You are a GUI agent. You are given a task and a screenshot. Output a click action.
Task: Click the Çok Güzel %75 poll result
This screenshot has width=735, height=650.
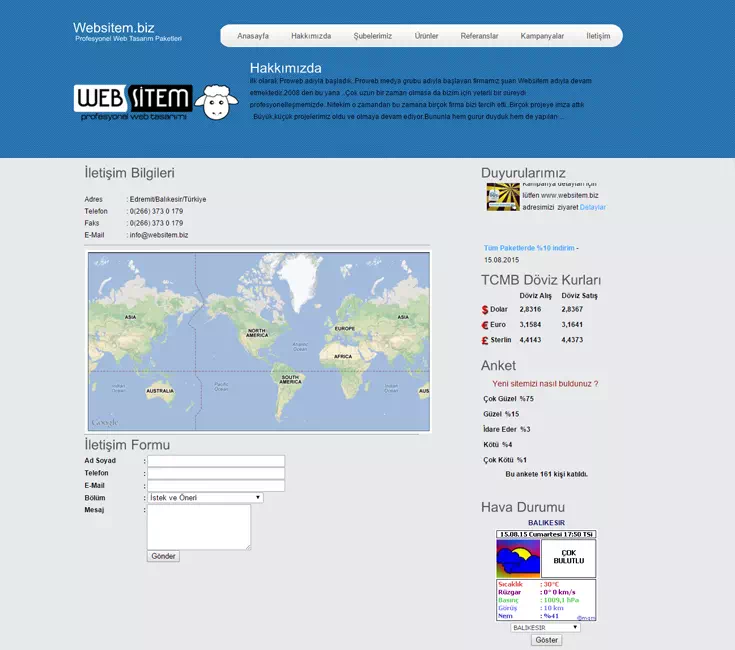[x=509, y=399]
